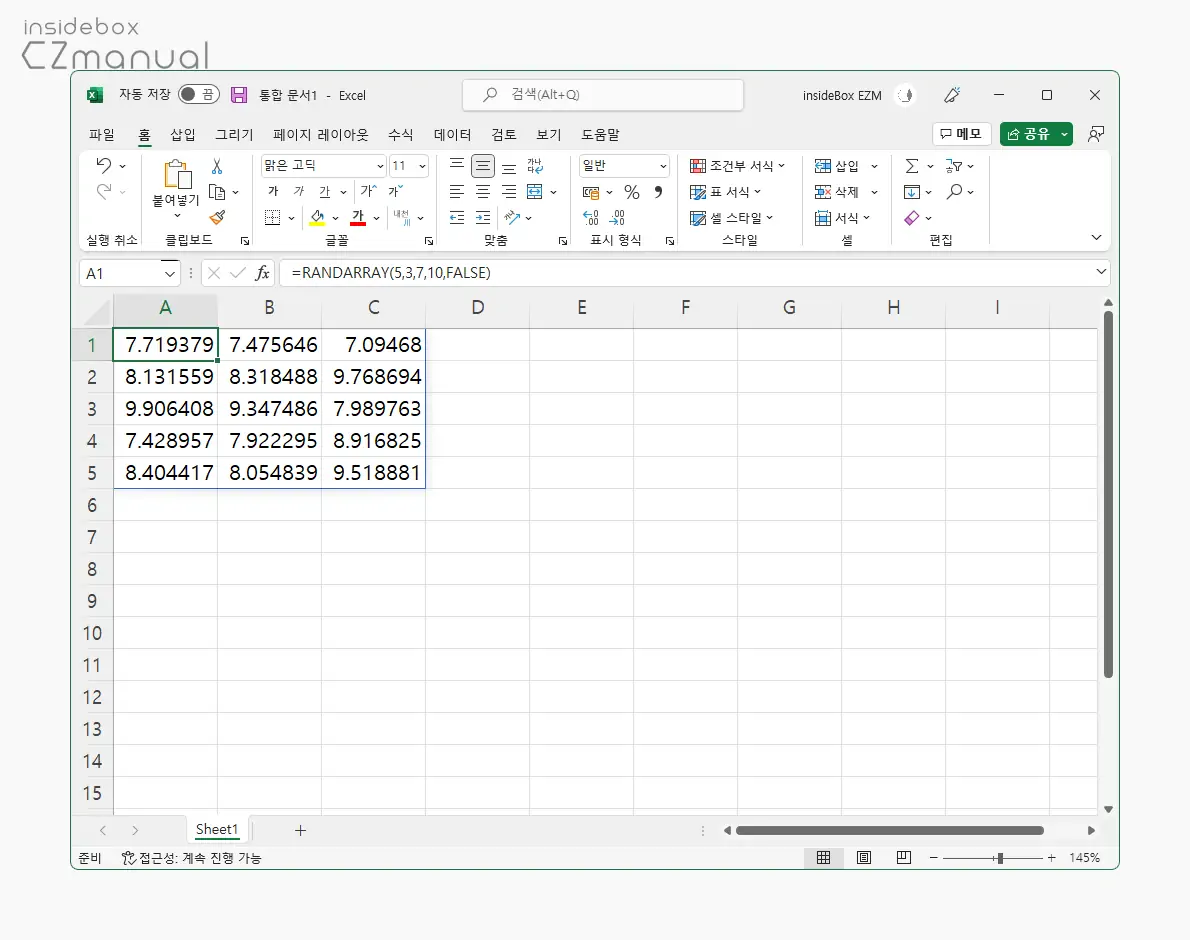The image size is (1190, 940).
Task: Click 삭제 cells button
Action: [837, 192]
